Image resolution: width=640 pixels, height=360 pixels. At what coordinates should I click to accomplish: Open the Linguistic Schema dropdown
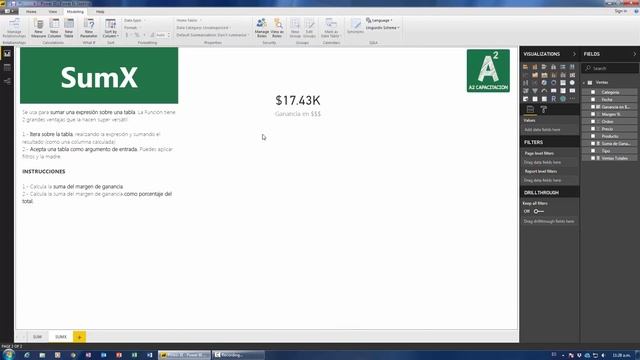point(382,28)
